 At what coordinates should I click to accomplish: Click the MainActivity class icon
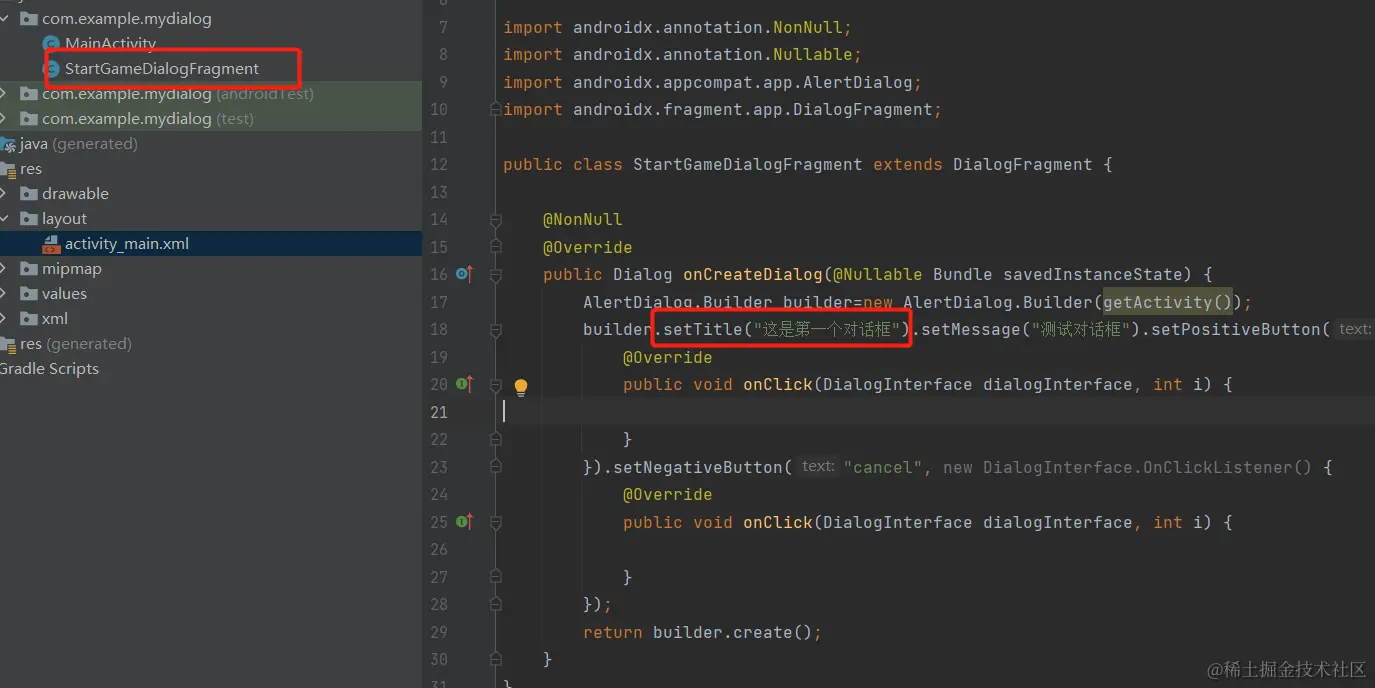click(x=51, y=44)
